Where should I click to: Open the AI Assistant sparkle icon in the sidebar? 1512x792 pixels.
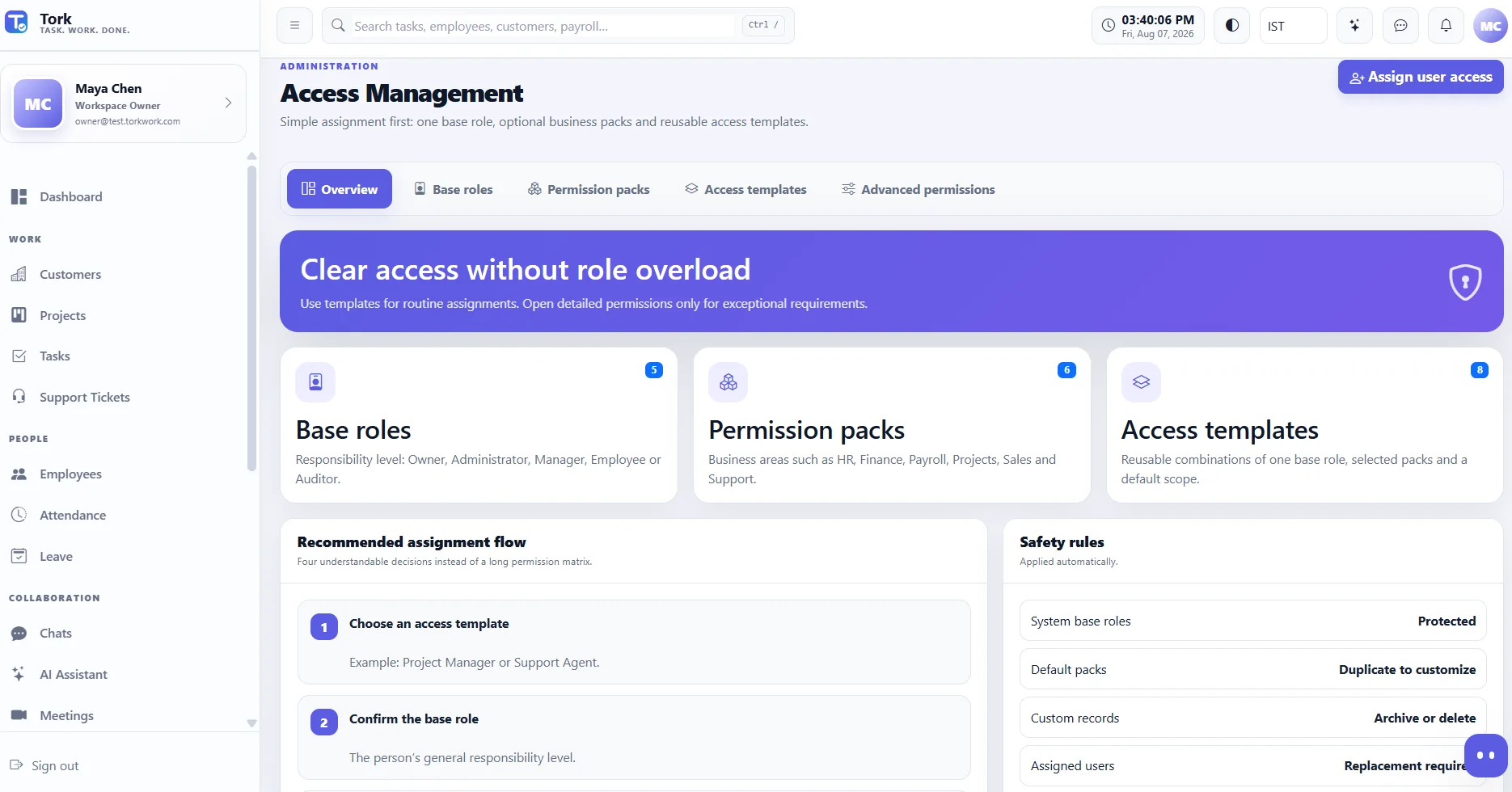click(19, 674)
